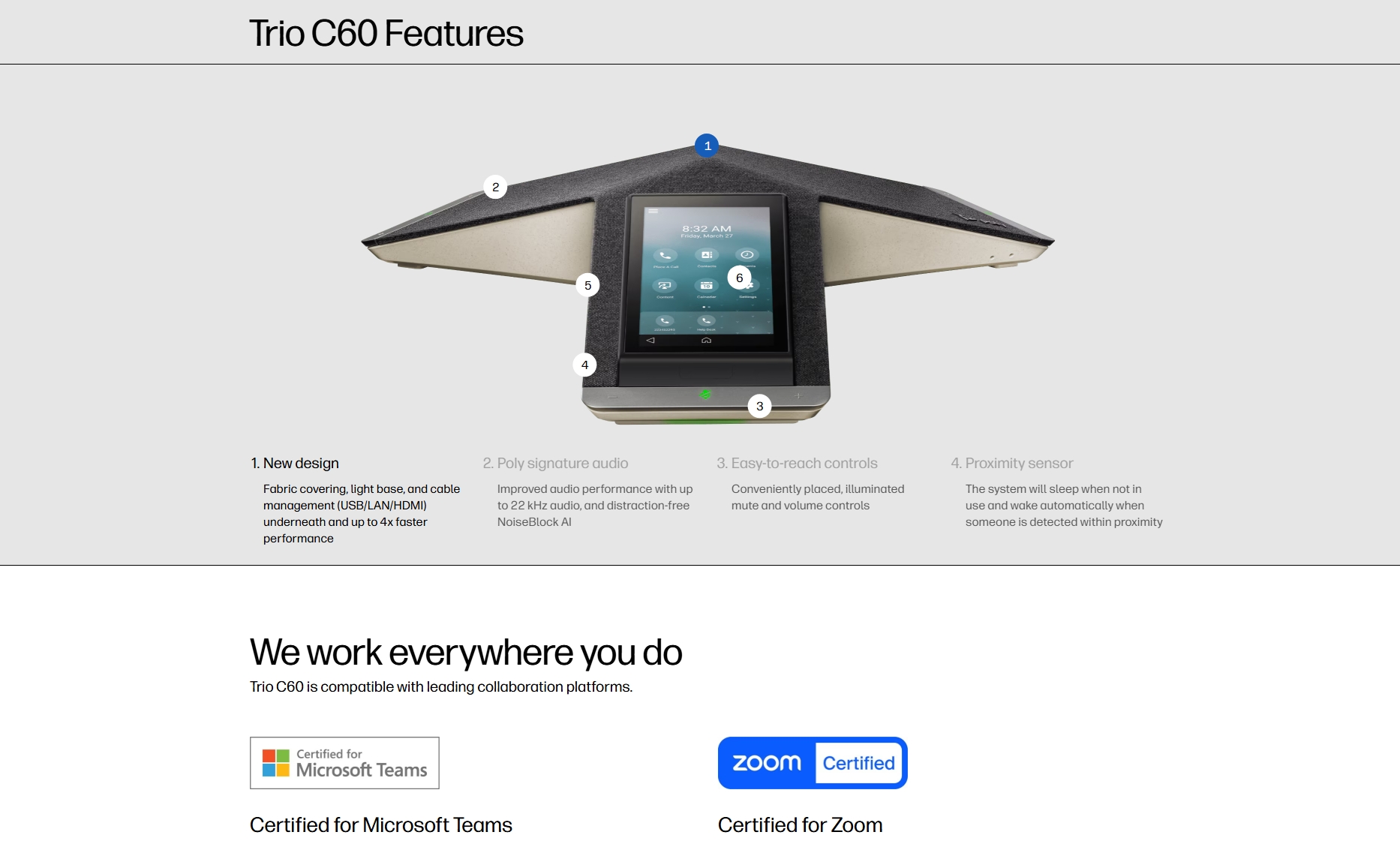This screenshot has width=1400, height=862.
Task: Select hotspot 3 near the mute controls
Action: [759, 406]
